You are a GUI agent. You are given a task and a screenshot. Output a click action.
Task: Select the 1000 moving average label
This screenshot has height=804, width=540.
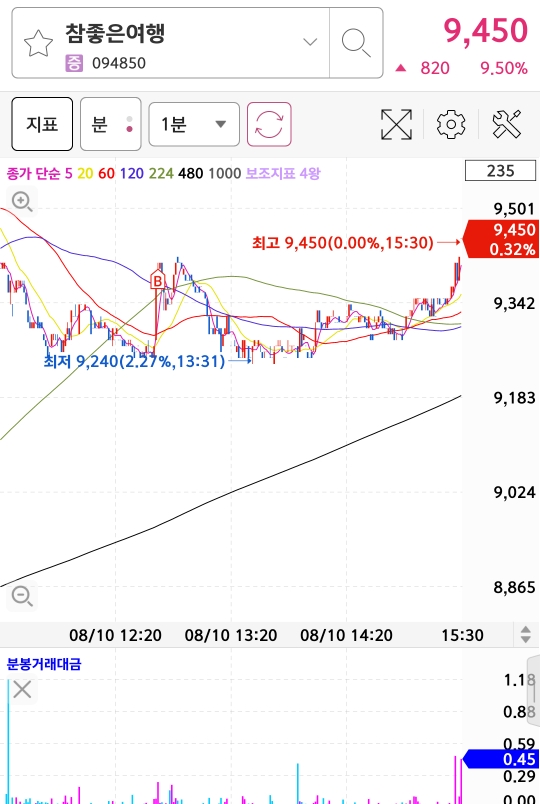click(x=224, y=173)
